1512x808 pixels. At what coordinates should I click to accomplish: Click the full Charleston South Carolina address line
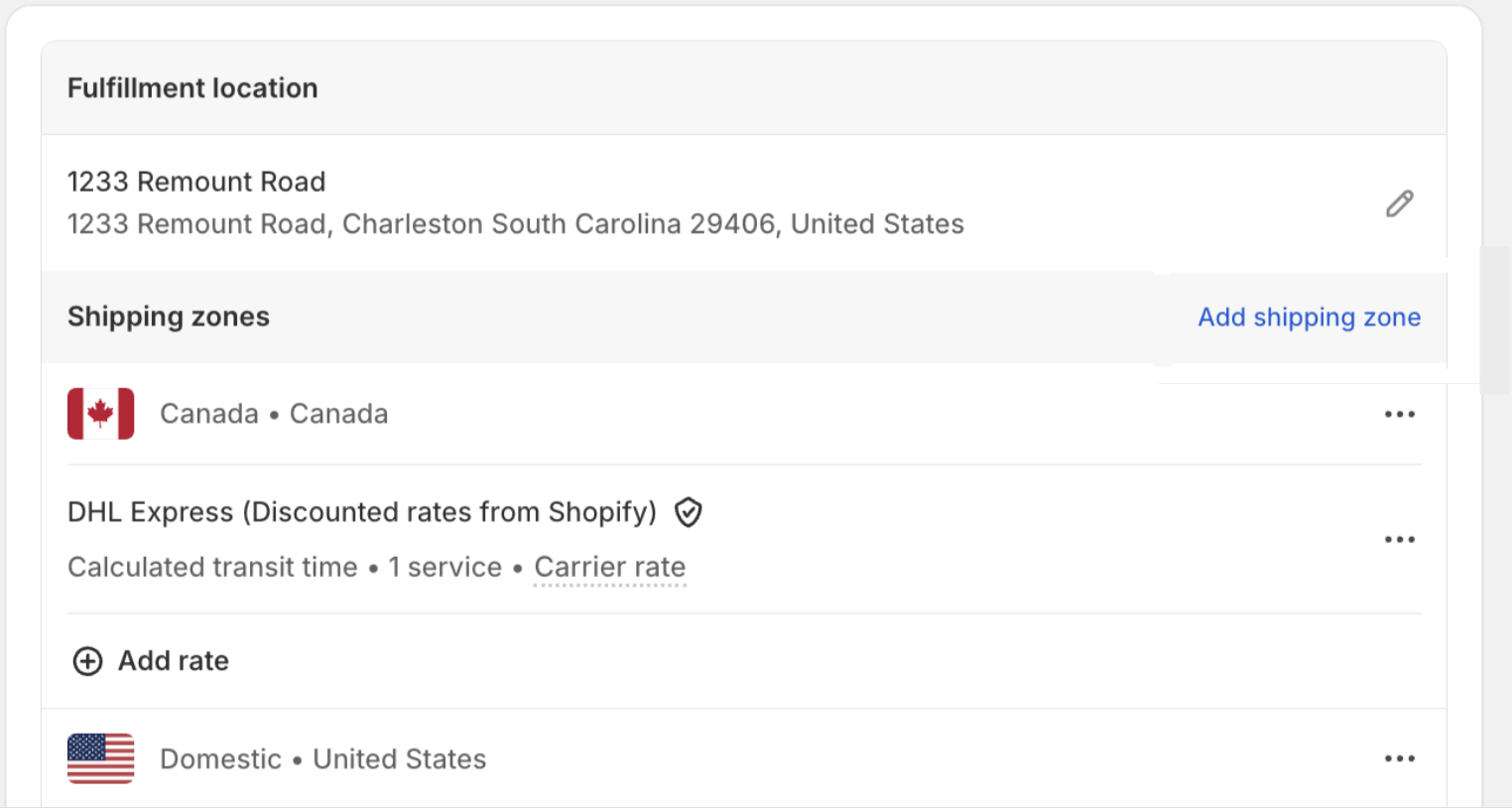tap(515, 224)
